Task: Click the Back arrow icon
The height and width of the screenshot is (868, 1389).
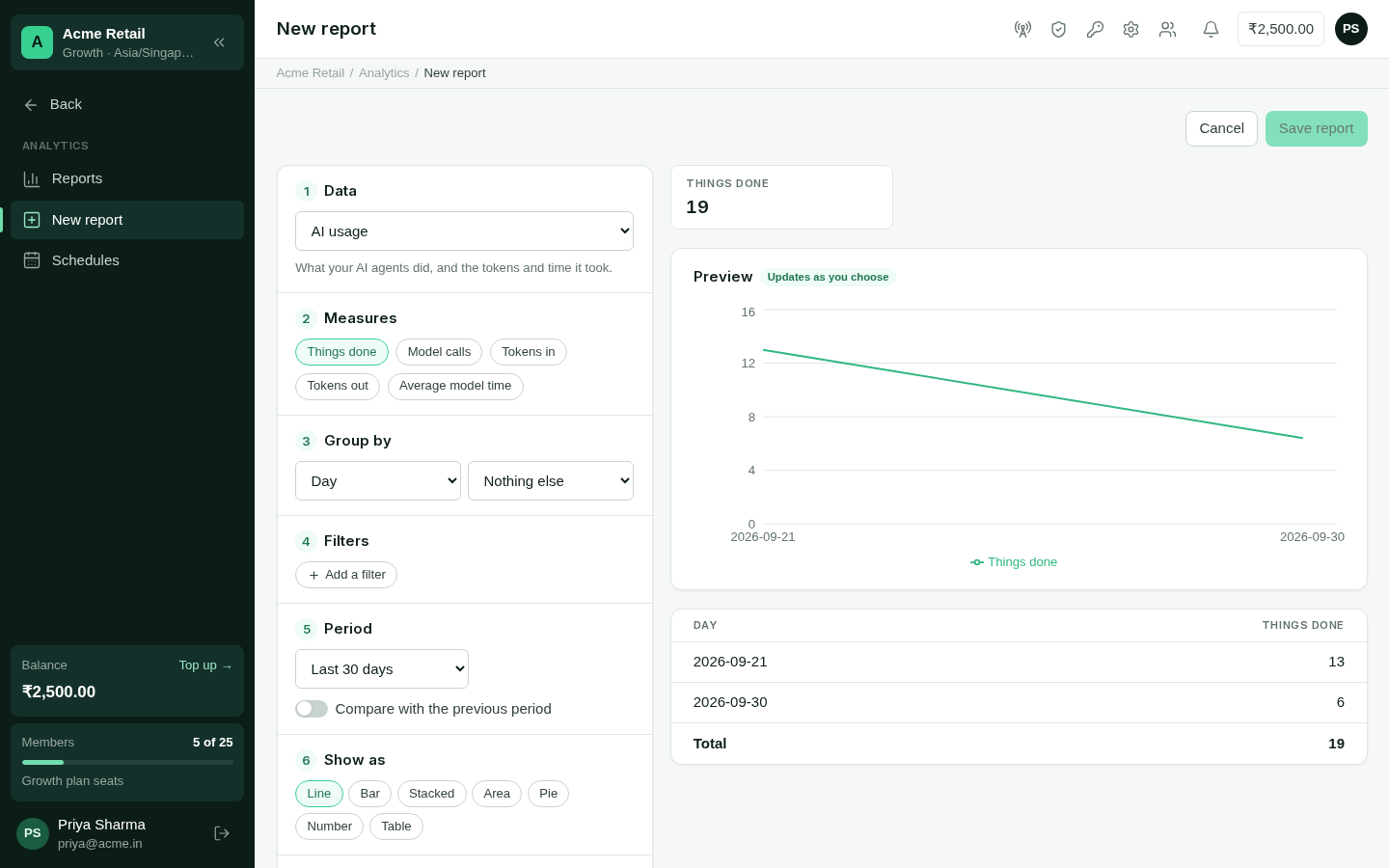Action: [31, 104]
